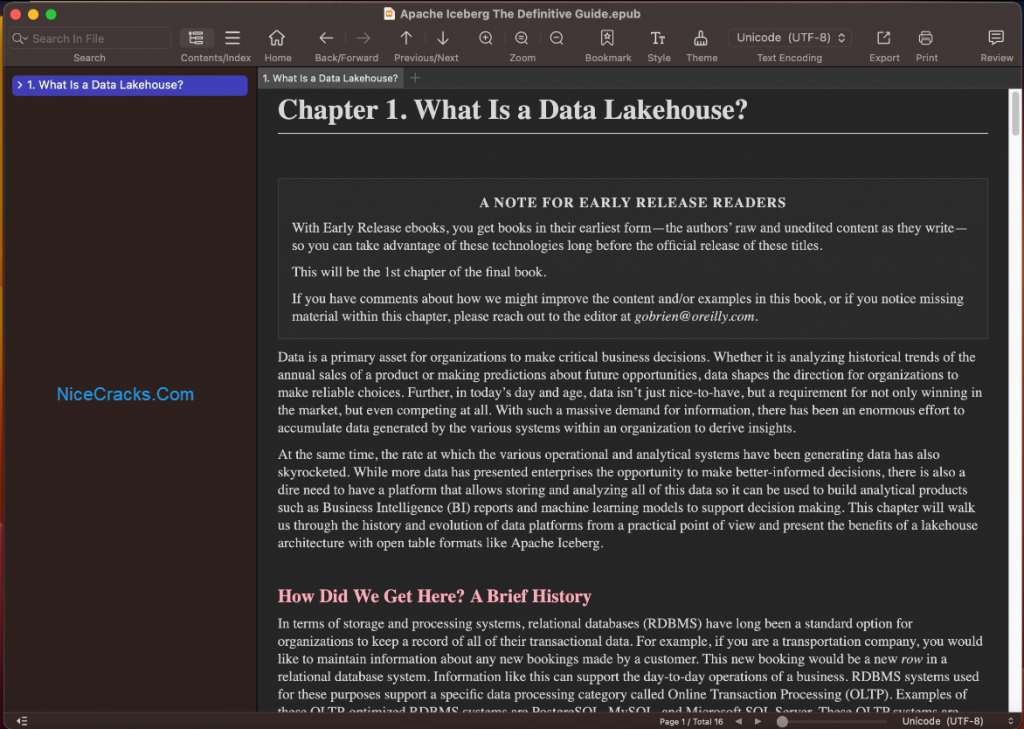1024x729 pixels.
Task: Export the book using Export icon
Action: (x=884, y=38)
